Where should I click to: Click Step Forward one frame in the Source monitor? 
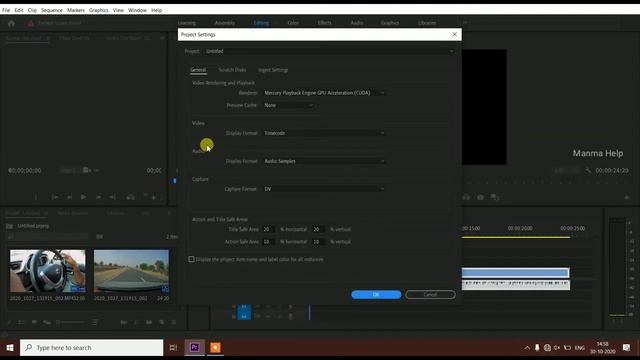click(x=98, y=197)
